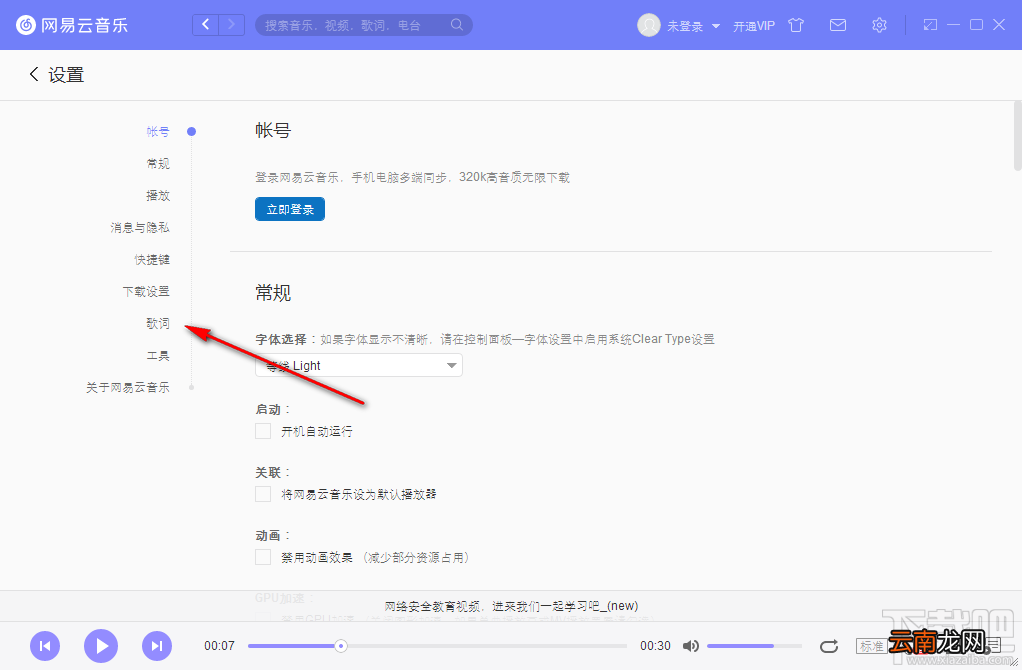
Task: Click the now playing song title
Action: point(511,606)
